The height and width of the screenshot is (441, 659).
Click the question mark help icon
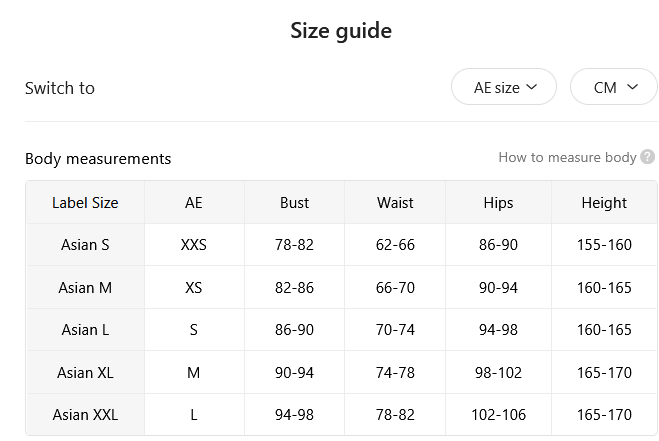click(647, 157)
